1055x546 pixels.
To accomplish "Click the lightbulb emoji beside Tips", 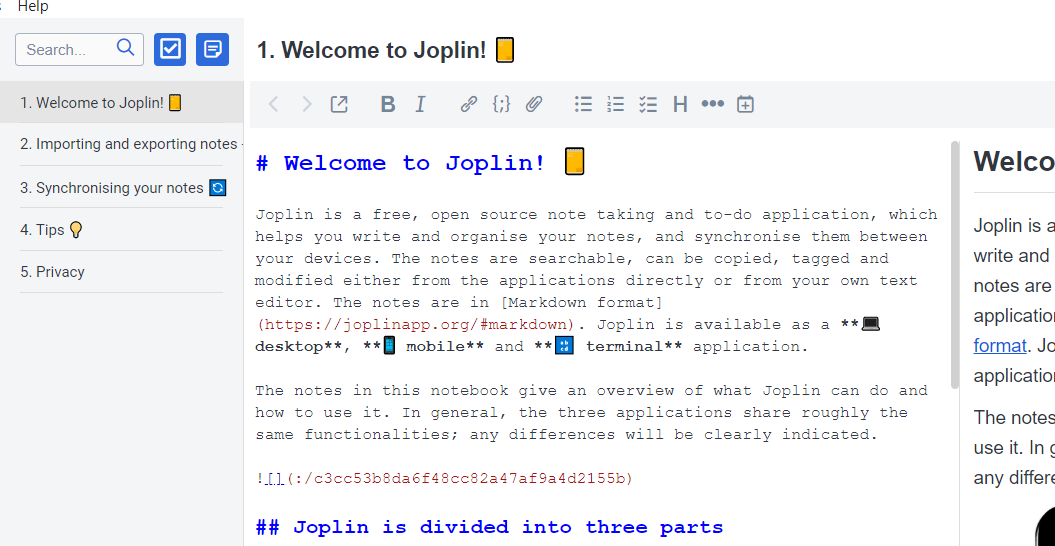I will point(76,230).
